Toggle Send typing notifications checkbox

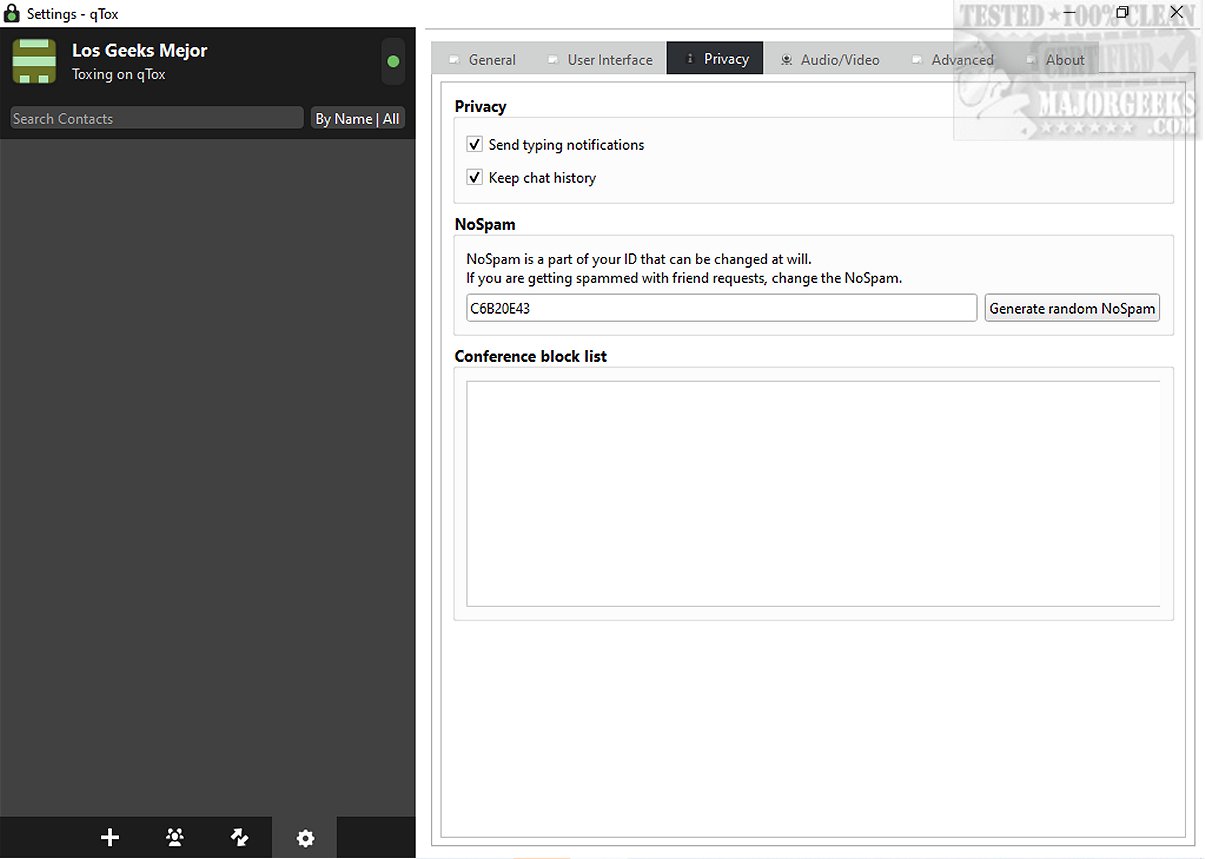click(x=475, y=145)
